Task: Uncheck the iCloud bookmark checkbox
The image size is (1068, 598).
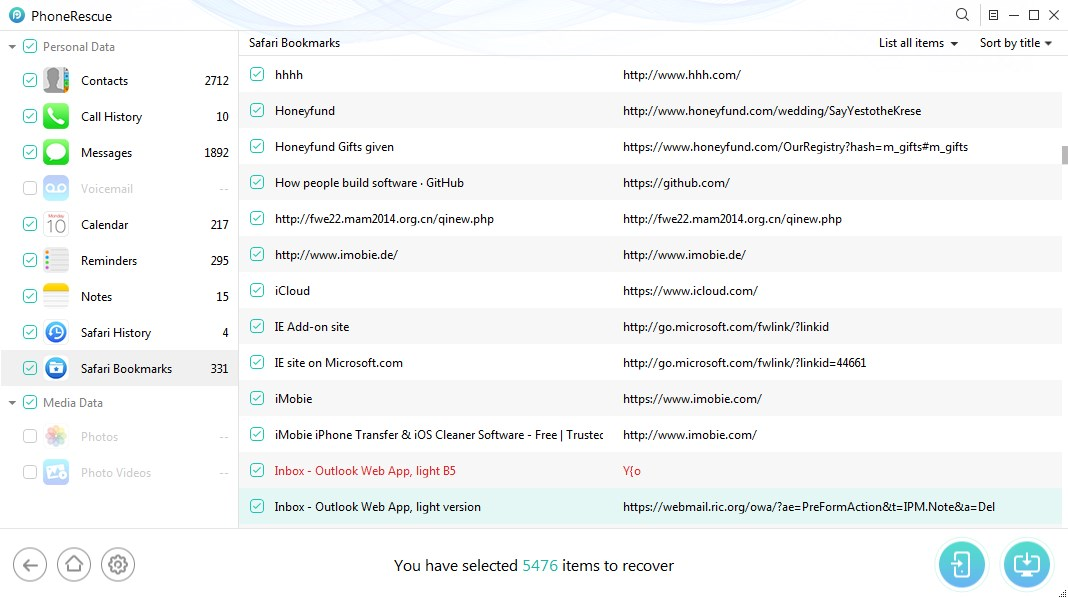Action: click(257, 290)
